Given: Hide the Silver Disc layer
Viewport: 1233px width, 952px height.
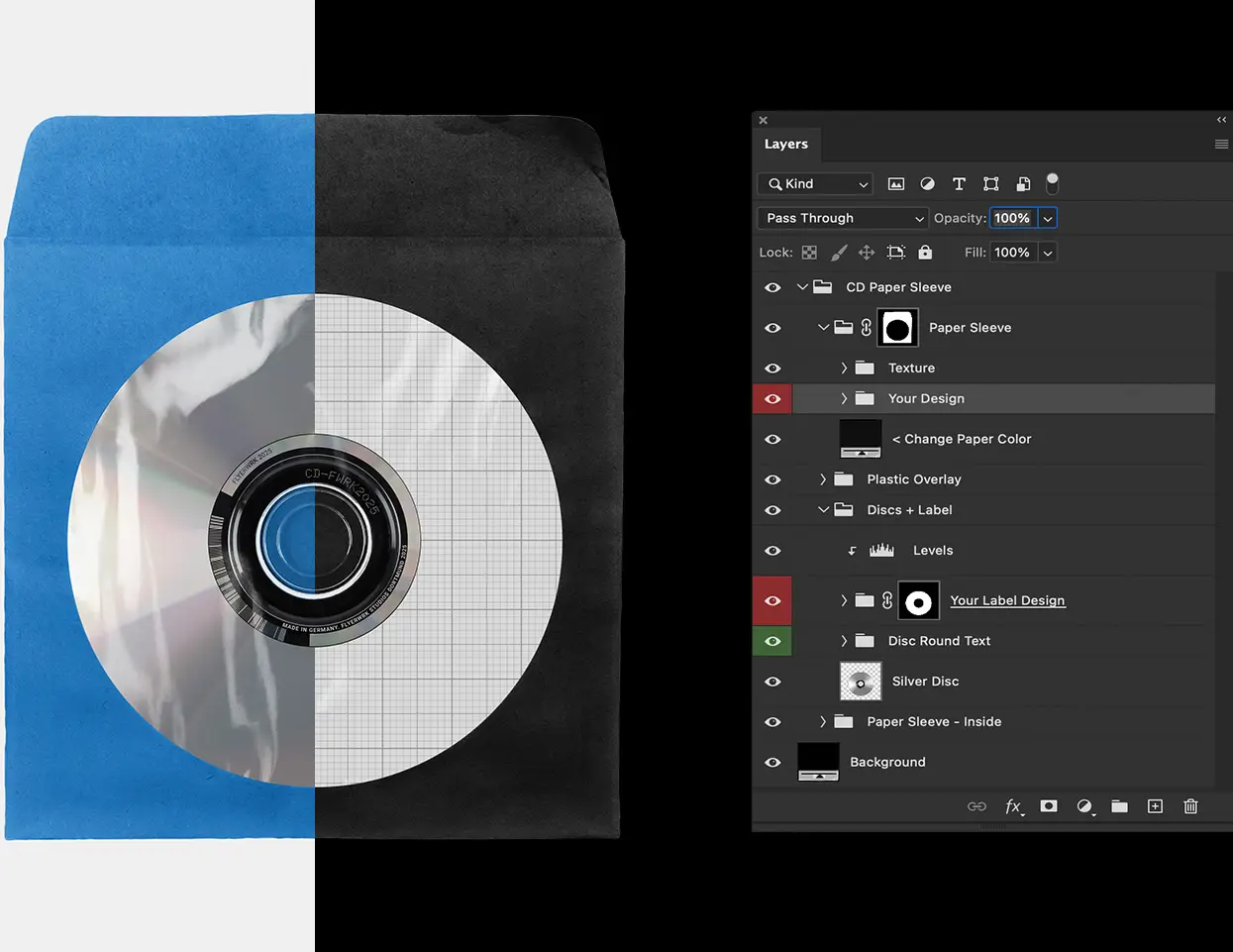Looking at the screenshot, I should coord(772,682).
